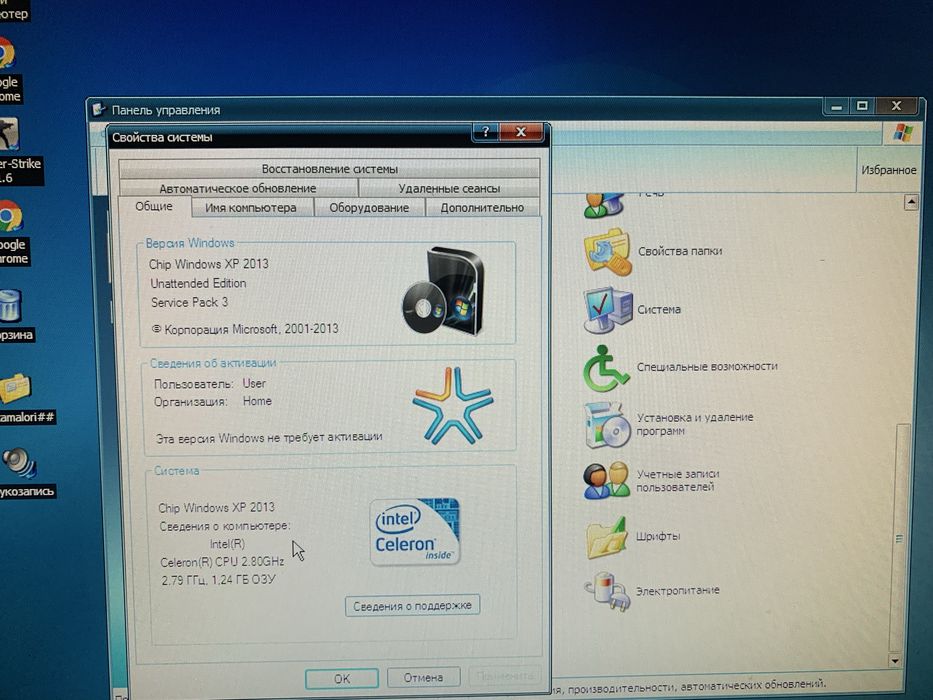The image size is (933, 700).
Task: Click the 2.79 ГГц, 1.24 ГБ ОЗУ text
Action: (x=218, y=580)
